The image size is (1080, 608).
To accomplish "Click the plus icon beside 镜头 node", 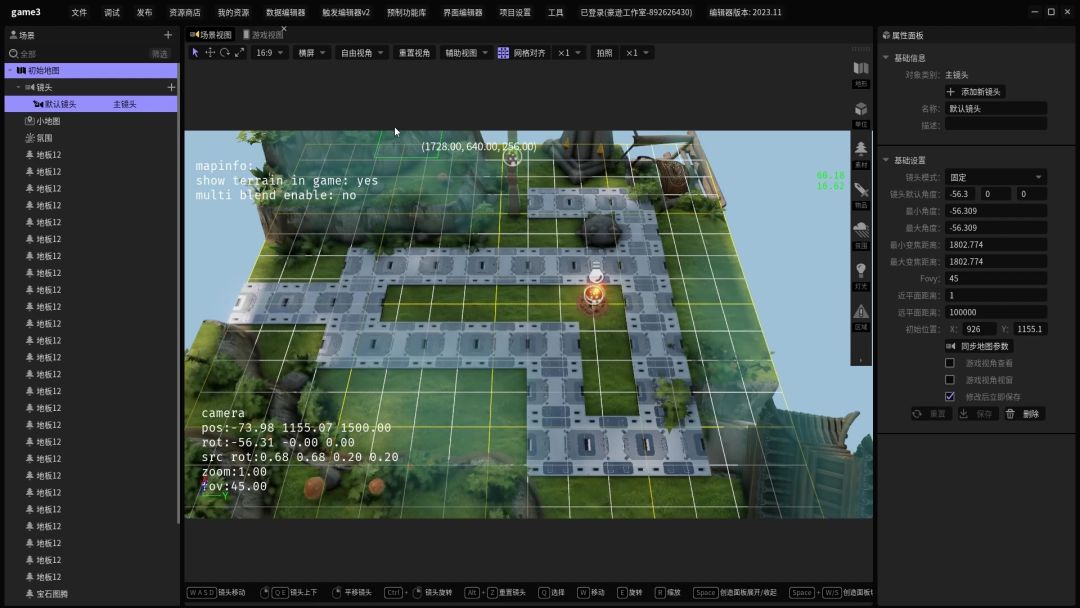I will pos(171,87).
